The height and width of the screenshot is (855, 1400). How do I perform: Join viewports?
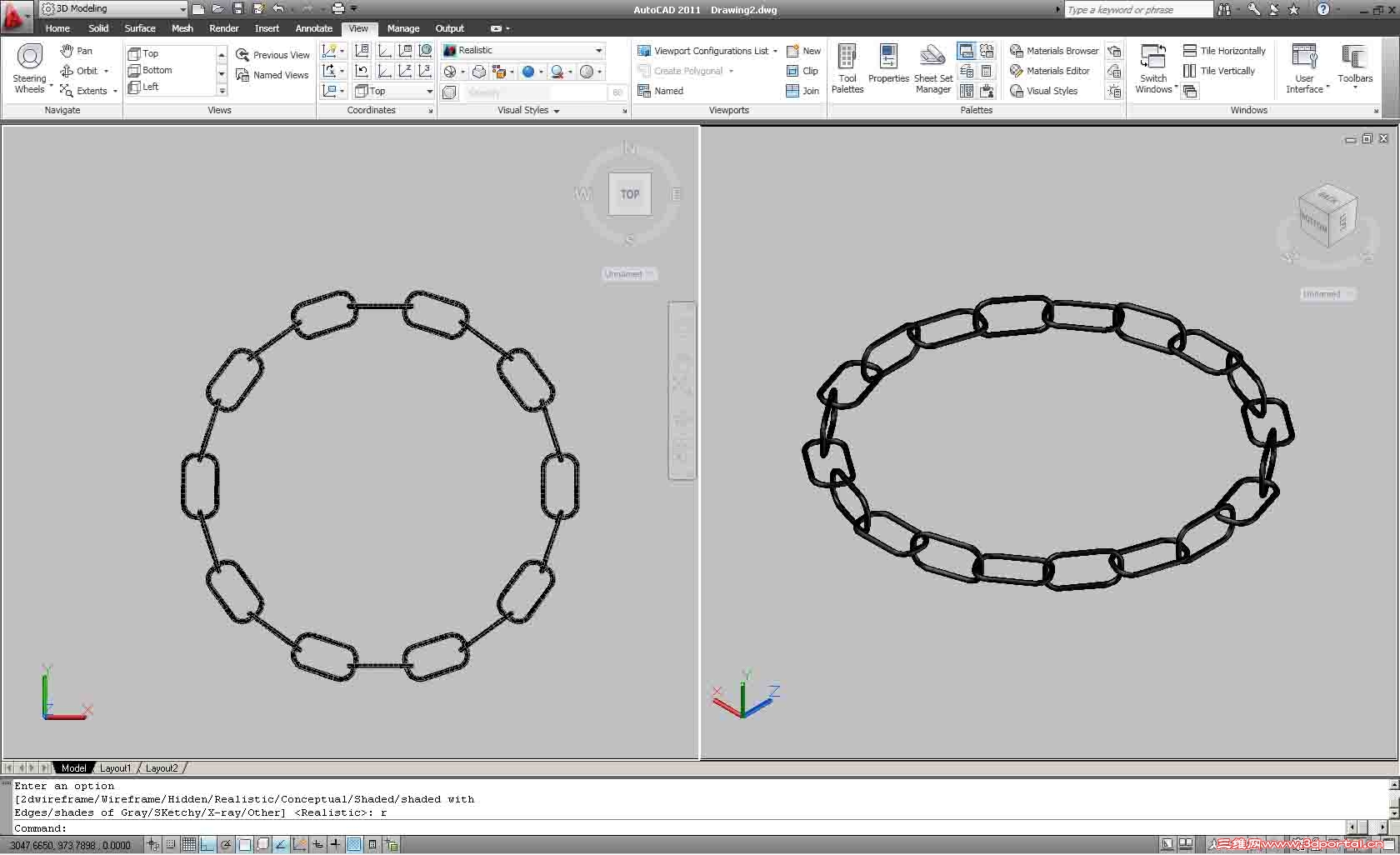pos(802,91)
